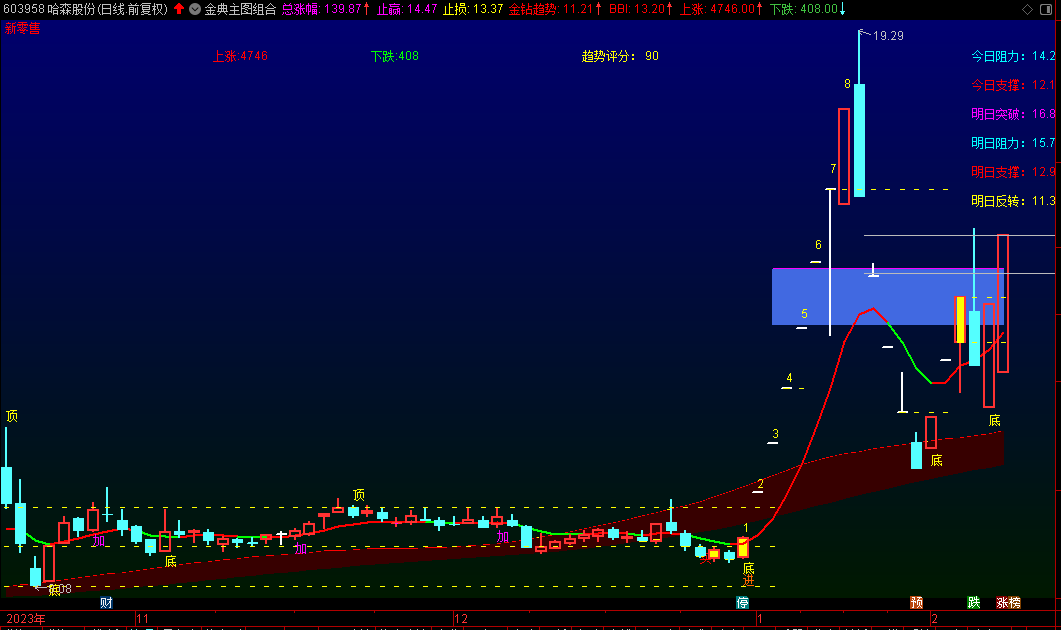The image size is (1061, 630).
Task: Click the 新零售 sector label
Action: [22, 28]
